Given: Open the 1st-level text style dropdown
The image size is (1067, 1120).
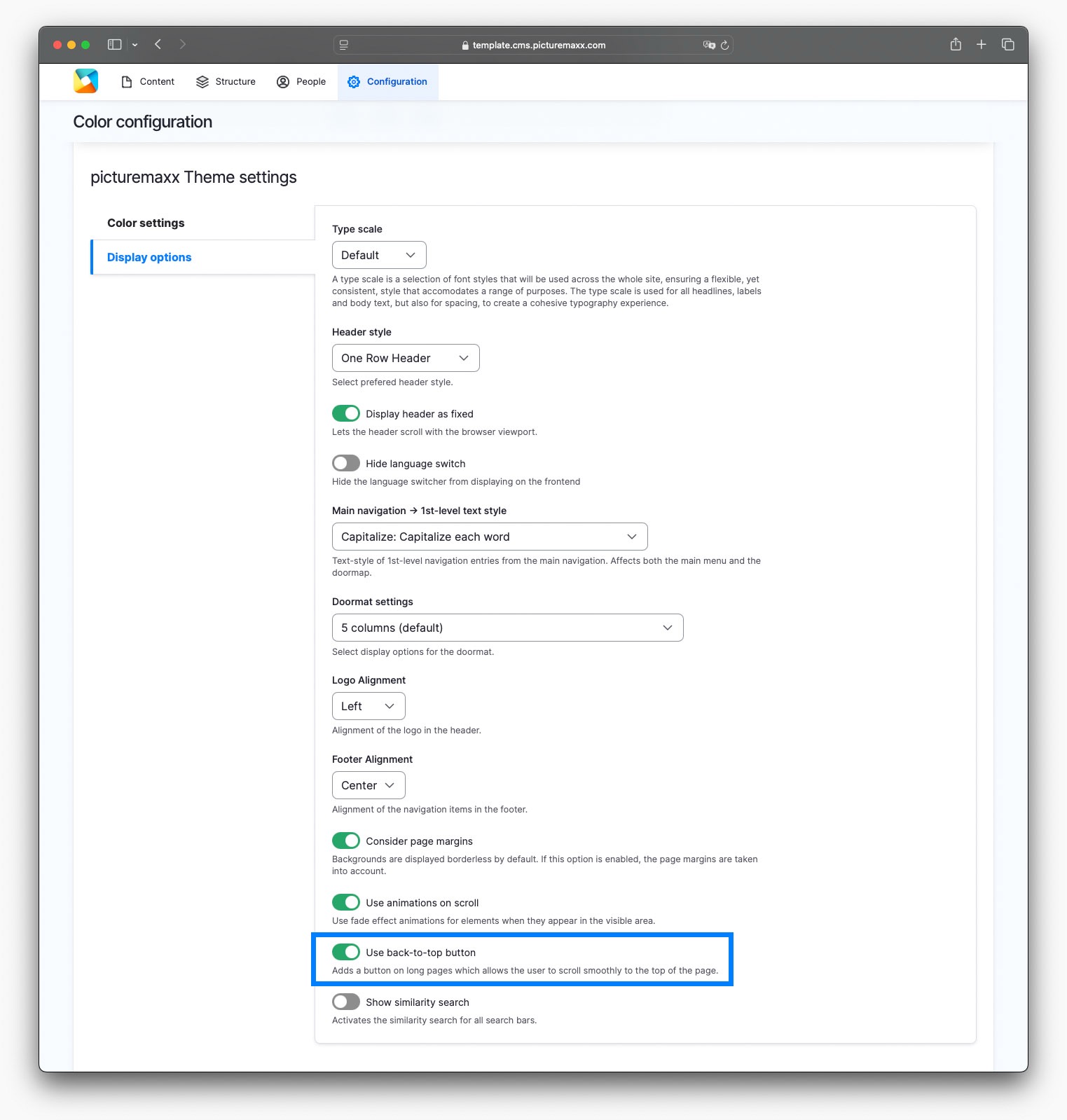Looking at the screenshot, I should [490, 537].
